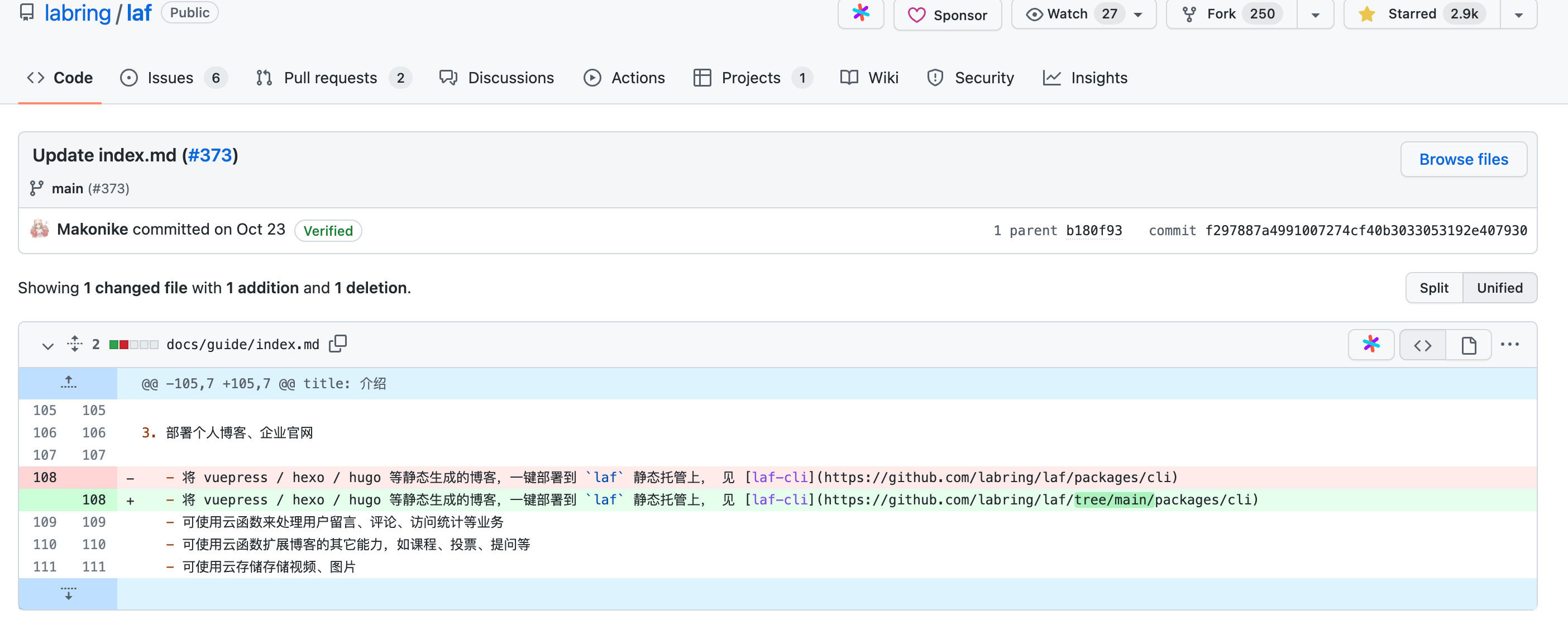Open the Fork options dropdown arrow
The image size is (1568, 629).
tap(1316, 15)
